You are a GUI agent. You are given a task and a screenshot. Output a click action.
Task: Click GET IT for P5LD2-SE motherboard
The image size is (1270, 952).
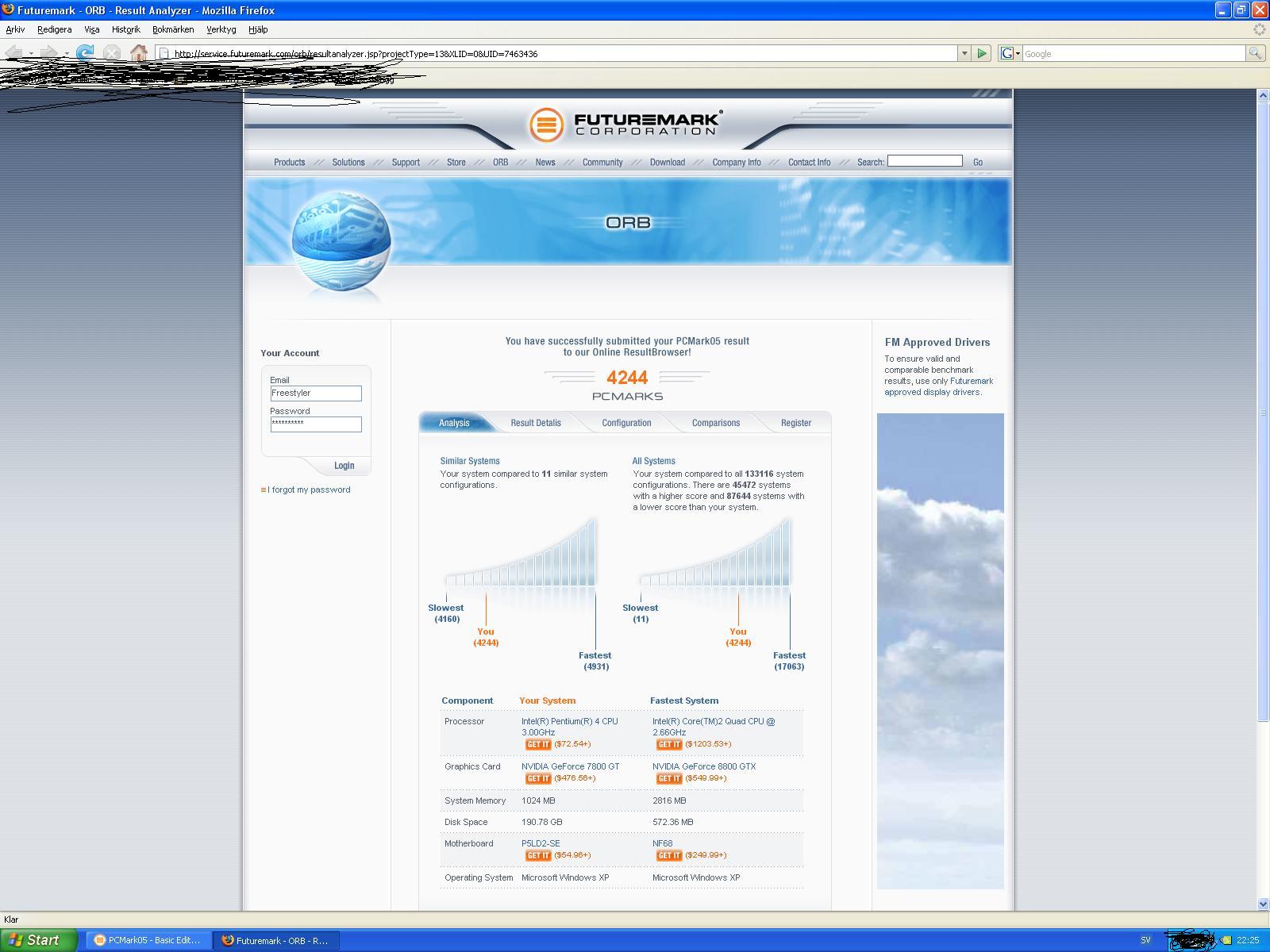click(538, 855)
